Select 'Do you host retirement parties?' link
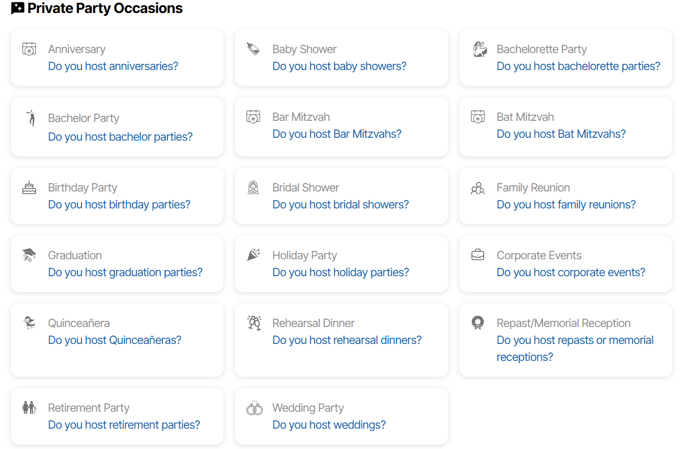Viewport: 688px width, 449px height. [x=124, y=425]
